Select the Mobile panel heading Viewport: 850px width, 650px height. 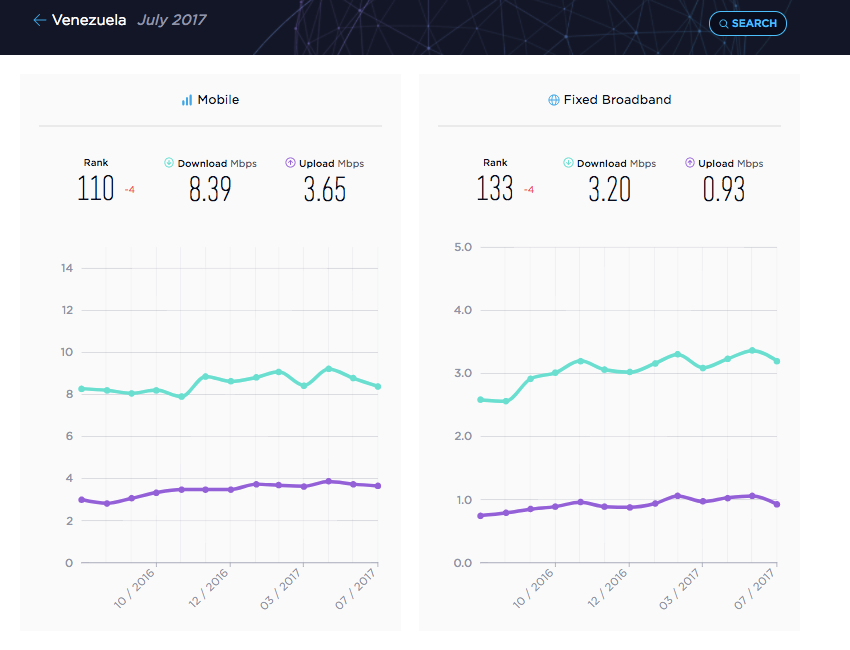pyautogui.click(x=218, y=100)
